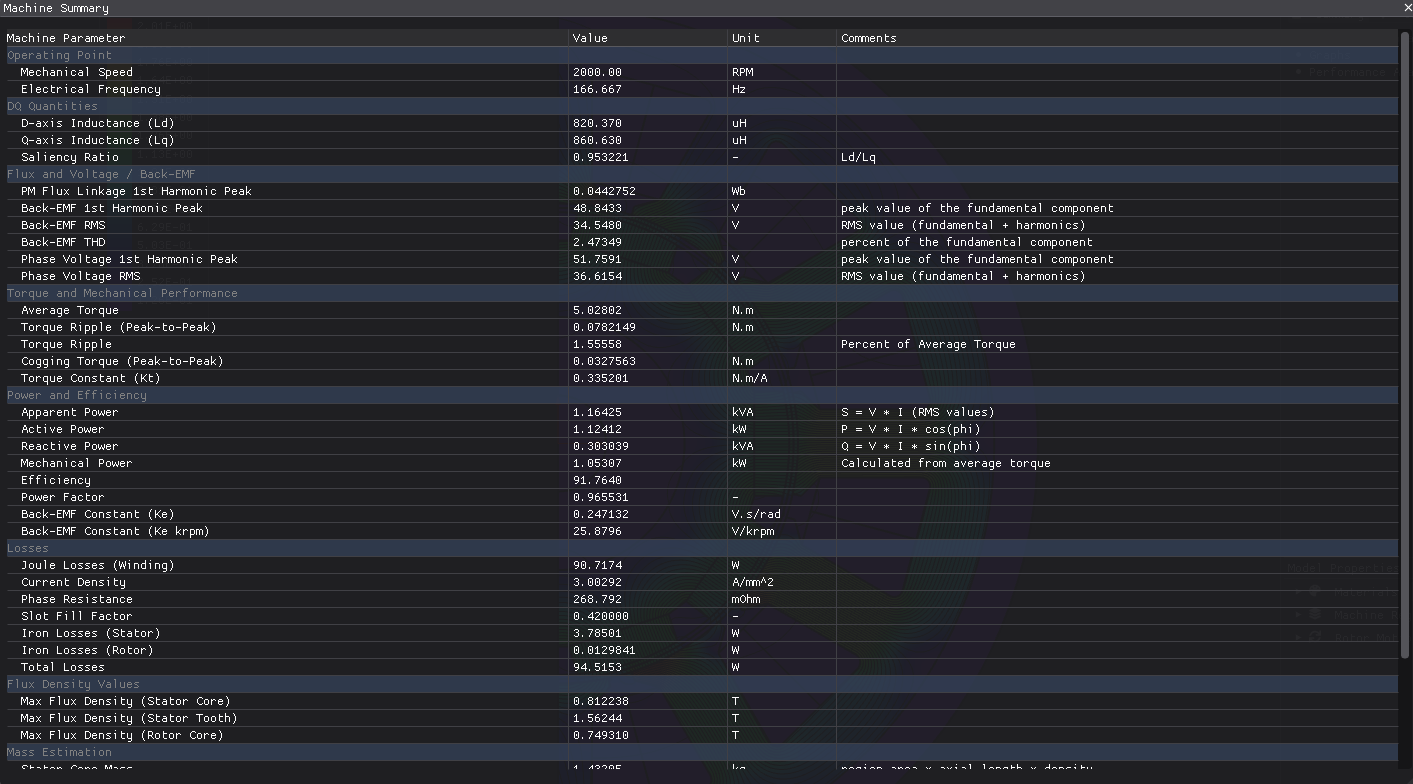This screenshot has width=1413, height=784.
Task: Click the 'Percent of Average Torque' comment
Action: (x=928, y=344)
